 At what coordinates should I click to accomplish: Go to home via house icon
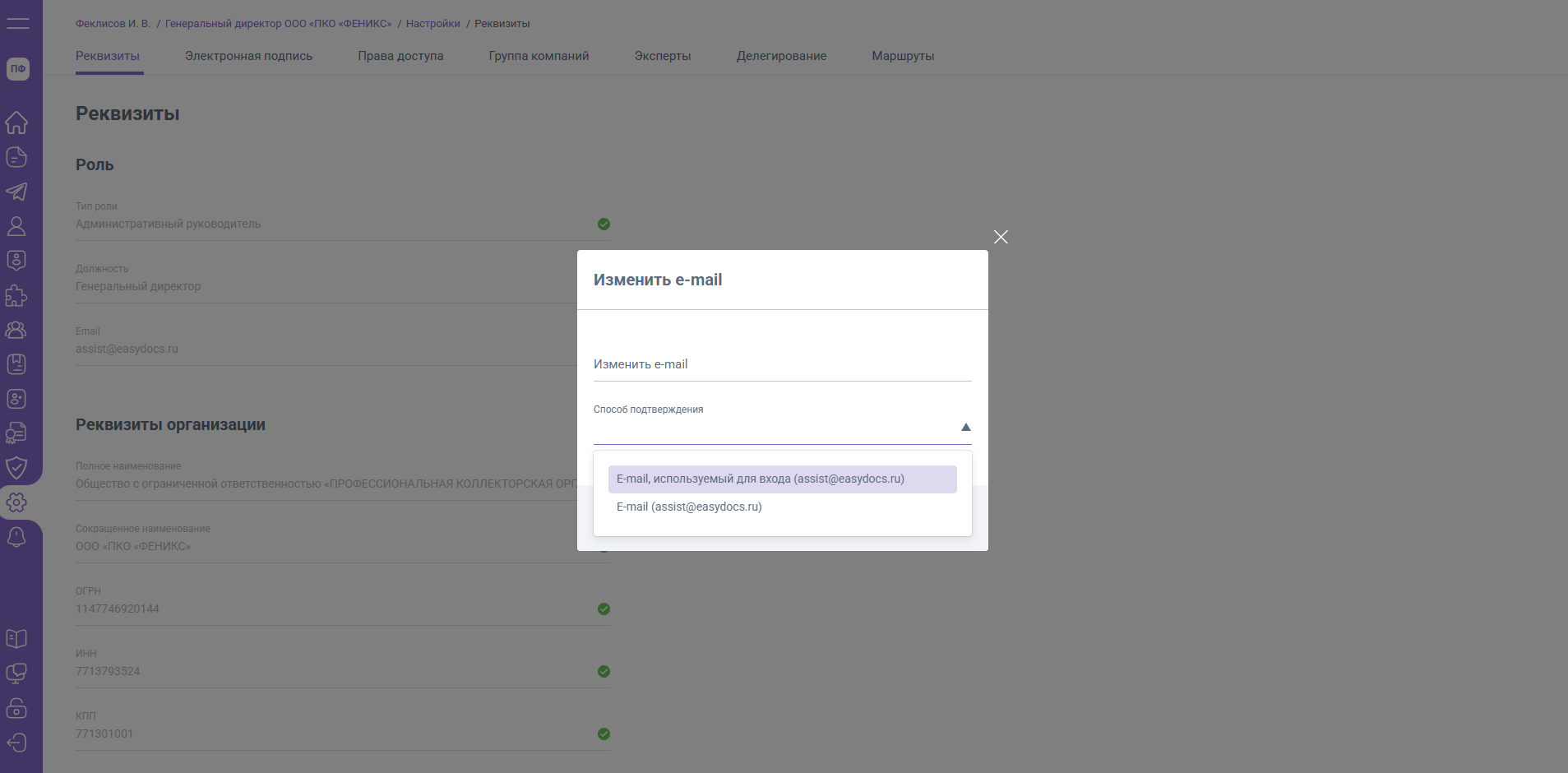point(16,123)
